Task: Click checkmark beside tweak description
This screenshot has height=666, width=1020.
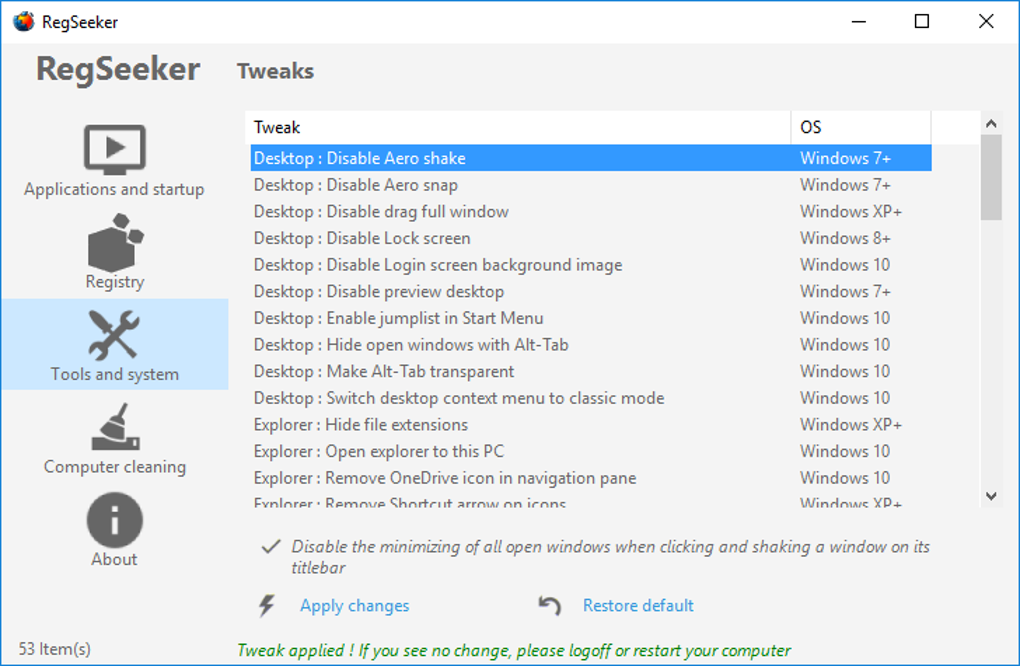Action: pyautogui.click(x=270, y=547)
